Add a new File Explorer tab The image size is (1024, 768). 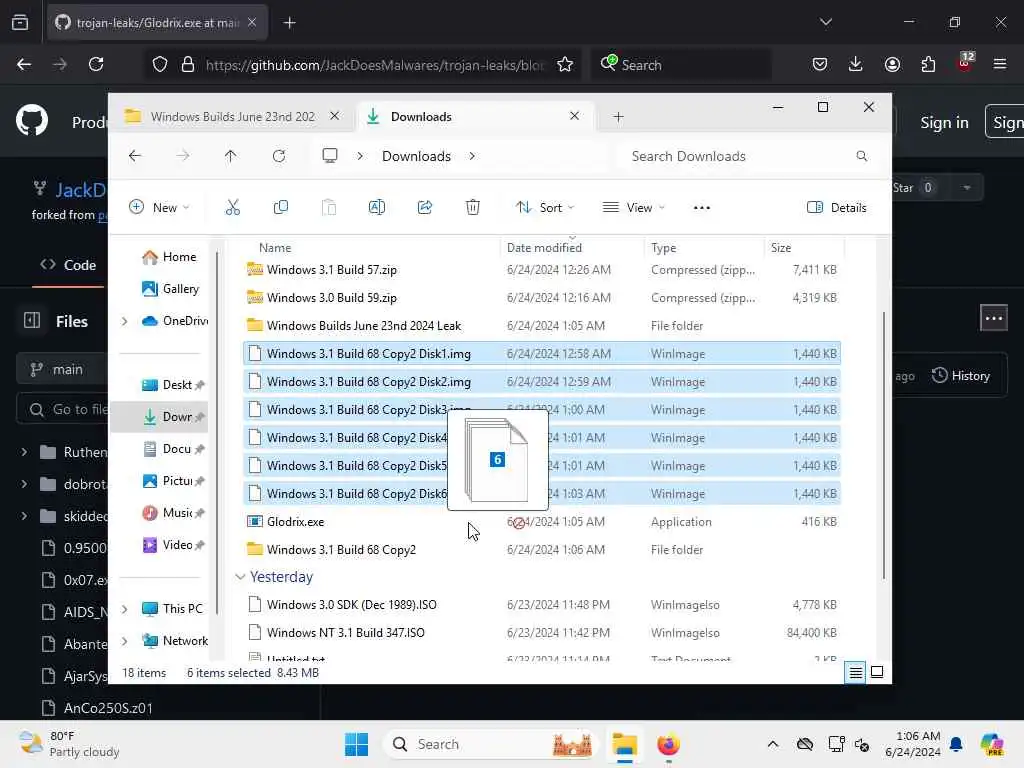pos(618,116)
